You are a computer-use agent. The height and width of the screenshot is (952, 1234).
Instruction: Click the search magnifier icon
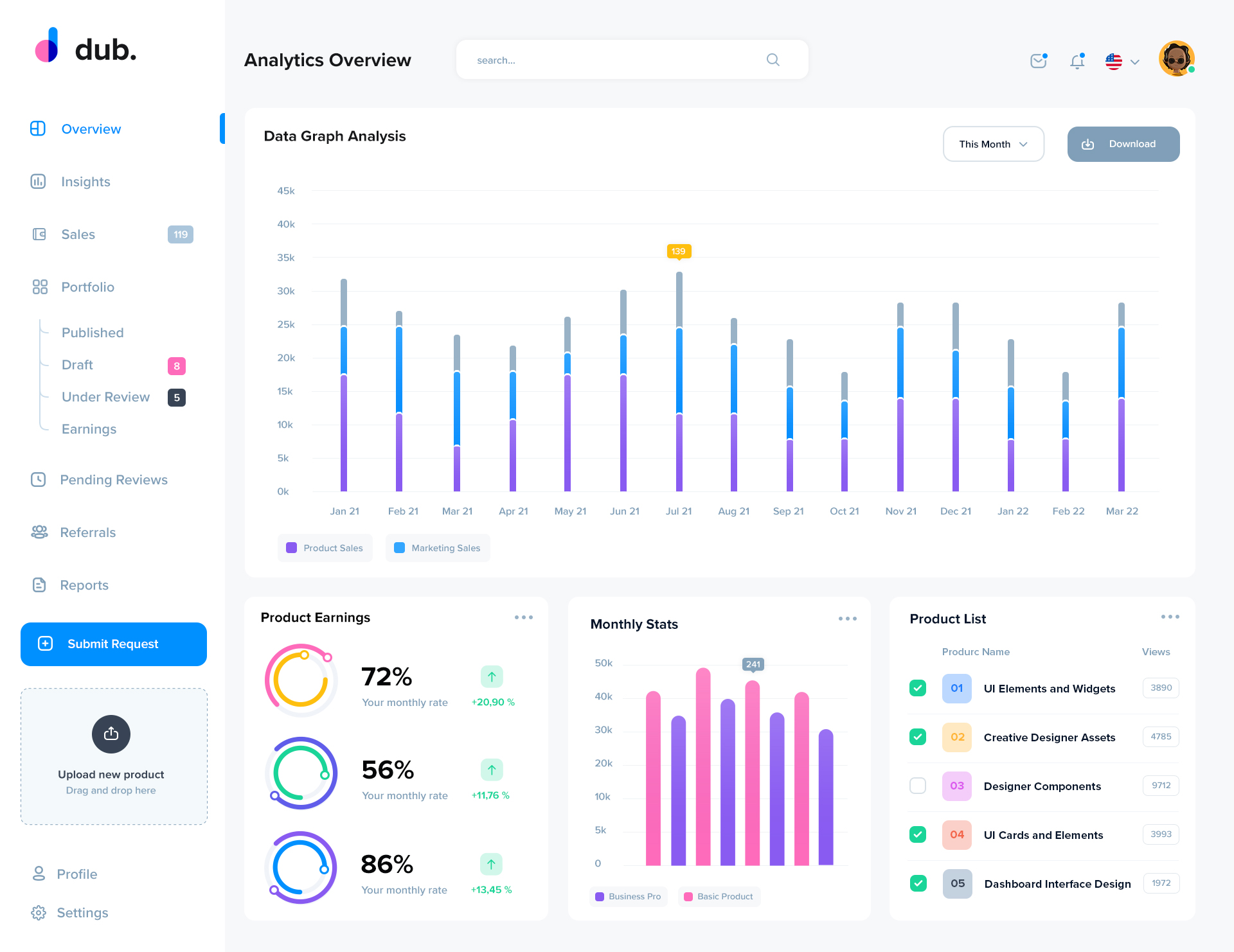[773, 60]
